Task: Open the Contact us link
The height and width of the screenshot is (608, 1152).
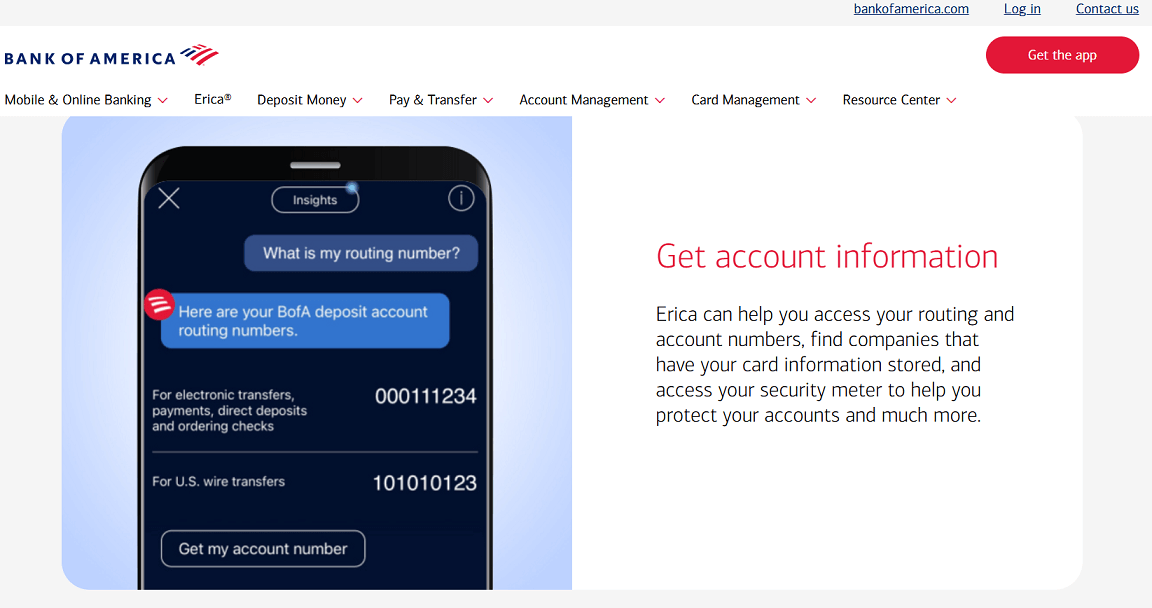Action: click(1107, 9)
